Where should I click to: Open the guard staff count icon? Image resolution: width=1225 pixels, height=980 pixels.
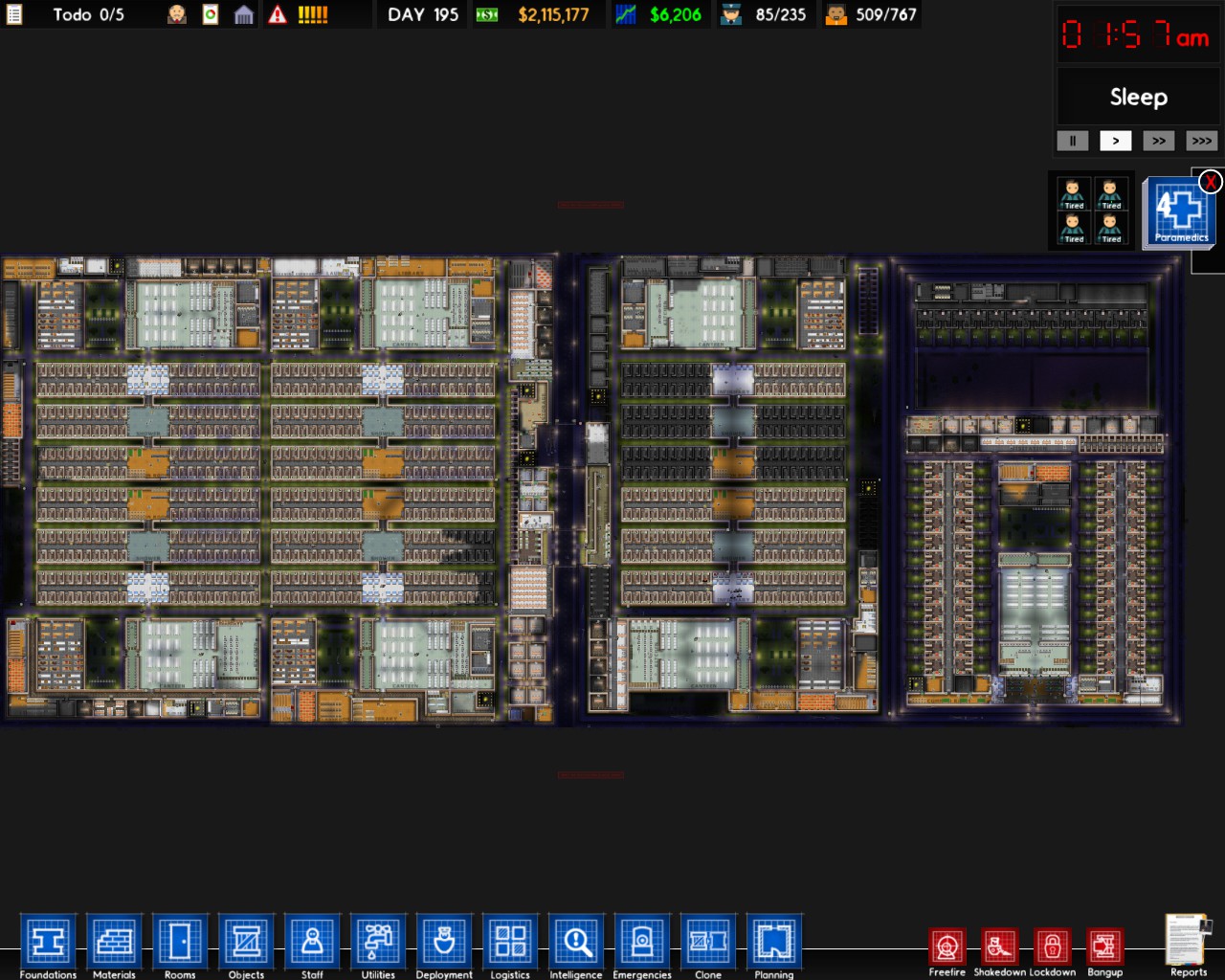pyautogui.click(x=731, y=14)
